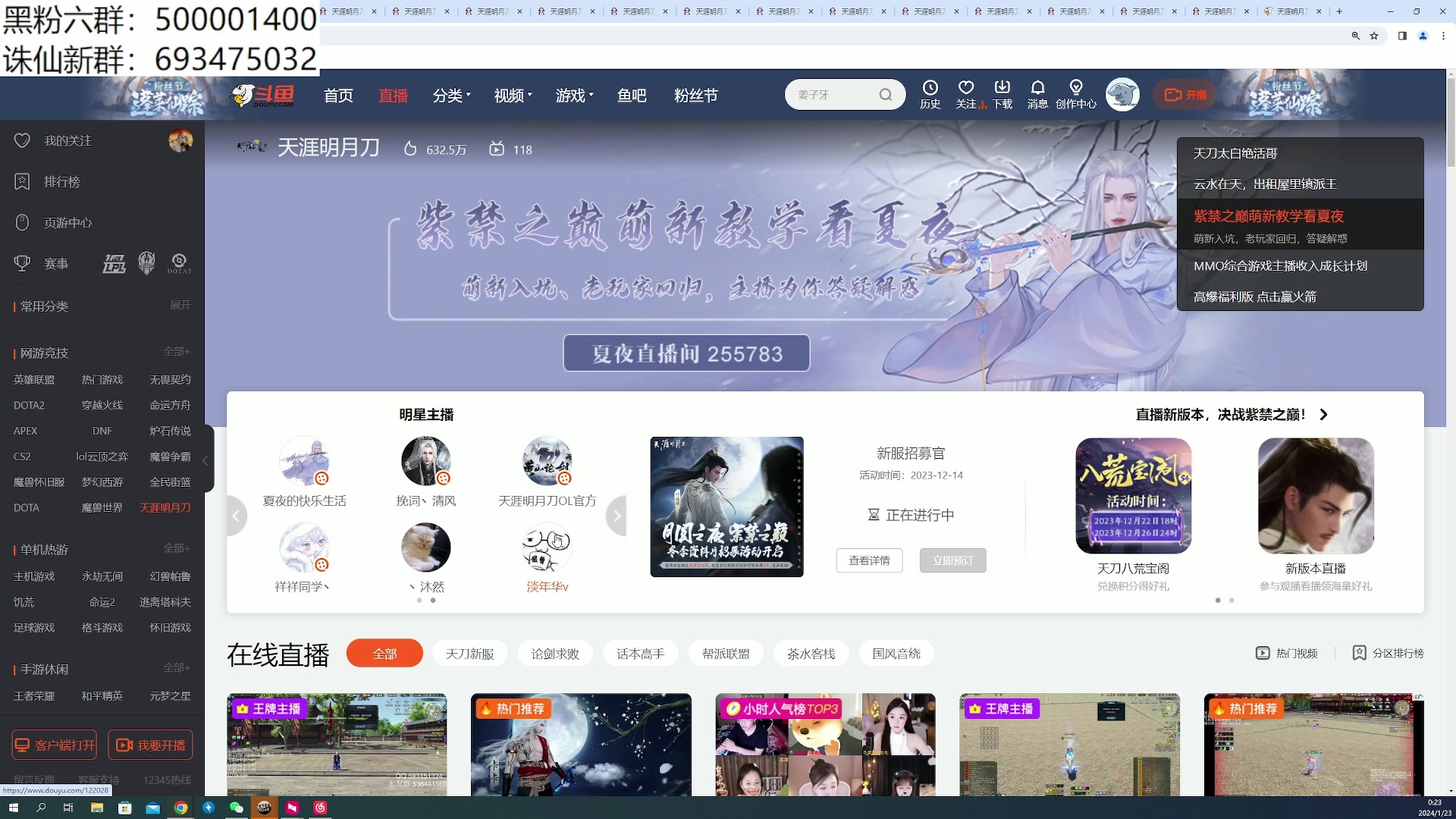Click the 立即预订 reservation button

coord(952,560)
